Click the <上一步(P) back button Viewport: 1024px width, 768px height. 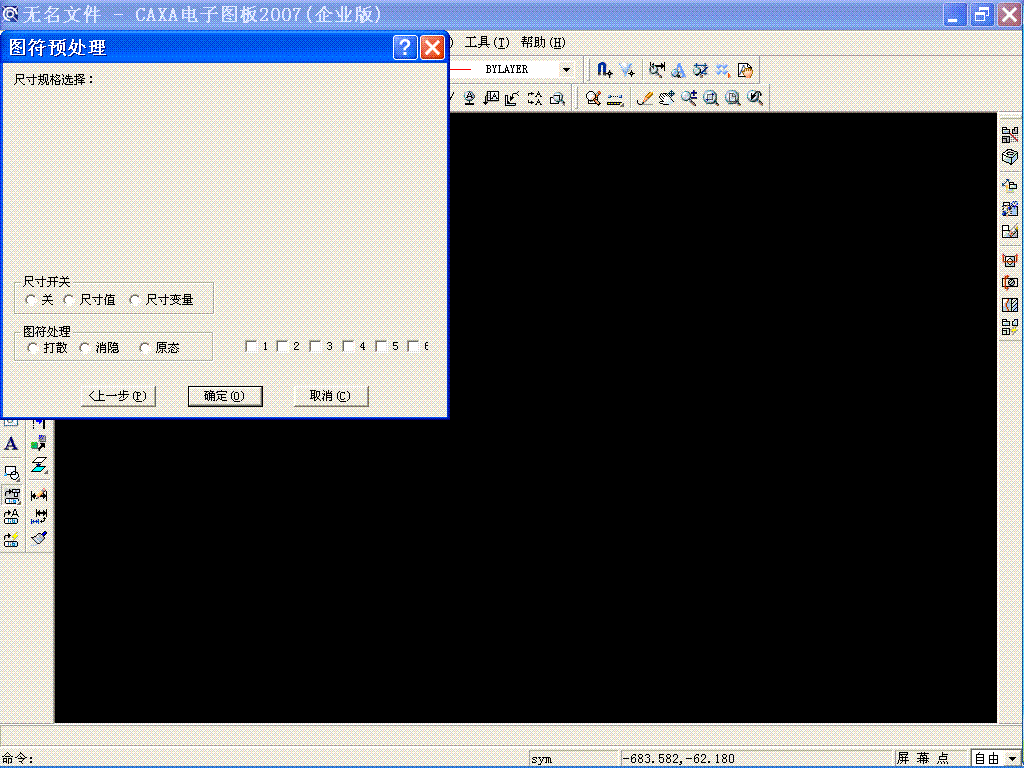pos(118,396)
